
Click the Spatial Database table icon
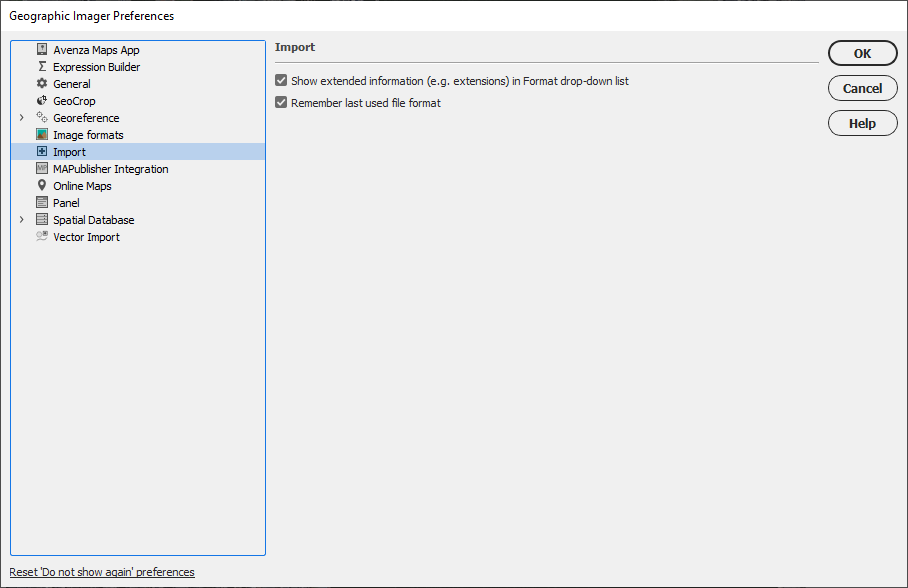coord(42,220)
